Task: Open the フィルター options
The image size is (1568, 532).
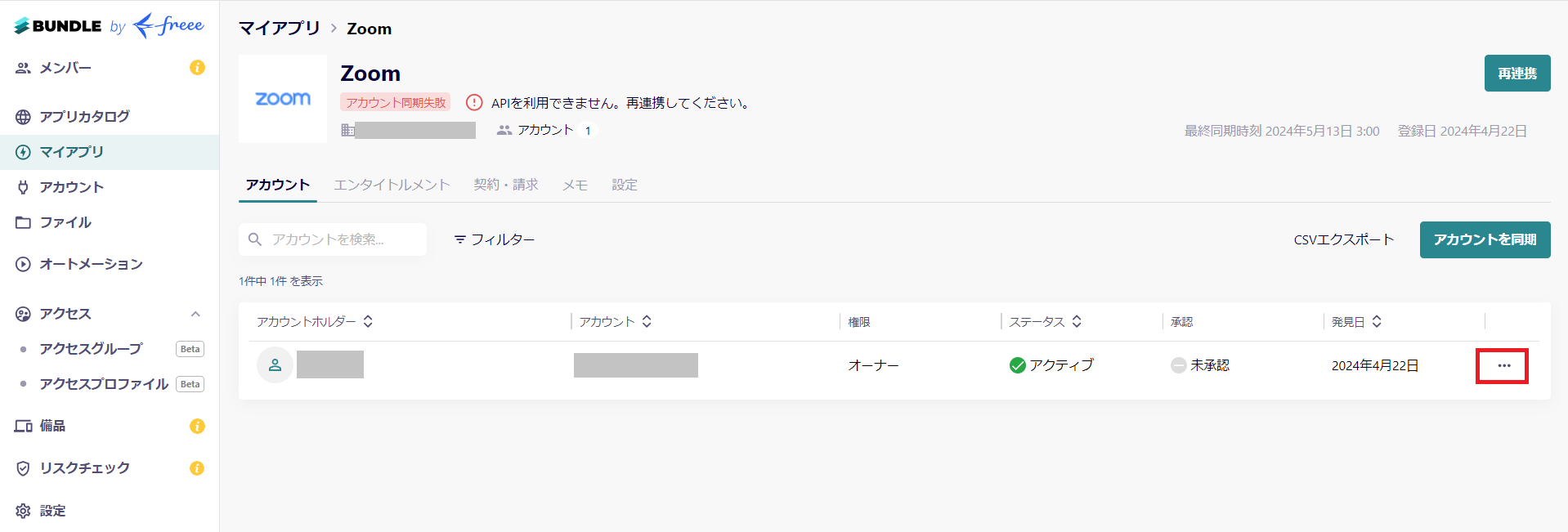Action: [x=495, y=239]
